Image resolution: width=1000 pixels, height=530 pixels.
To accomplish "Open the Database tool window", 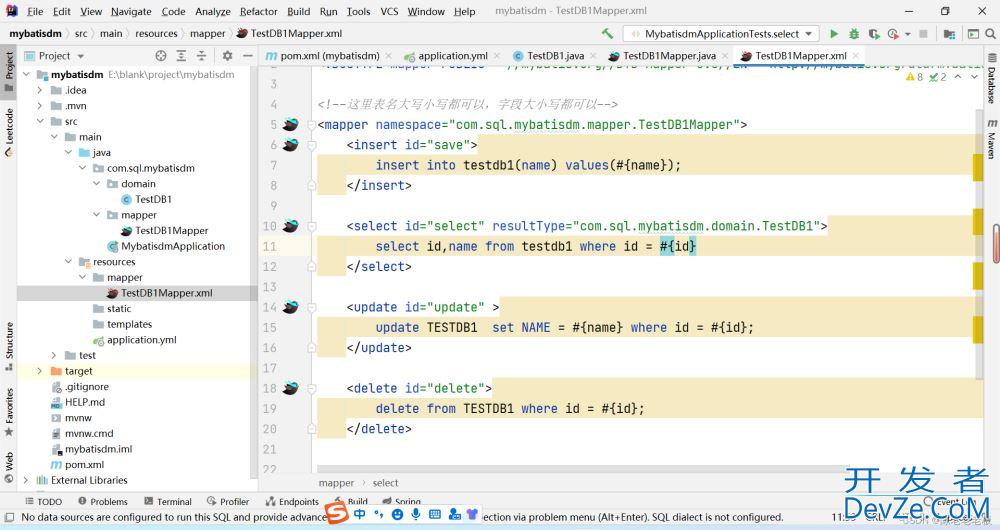I will (992, 80).
